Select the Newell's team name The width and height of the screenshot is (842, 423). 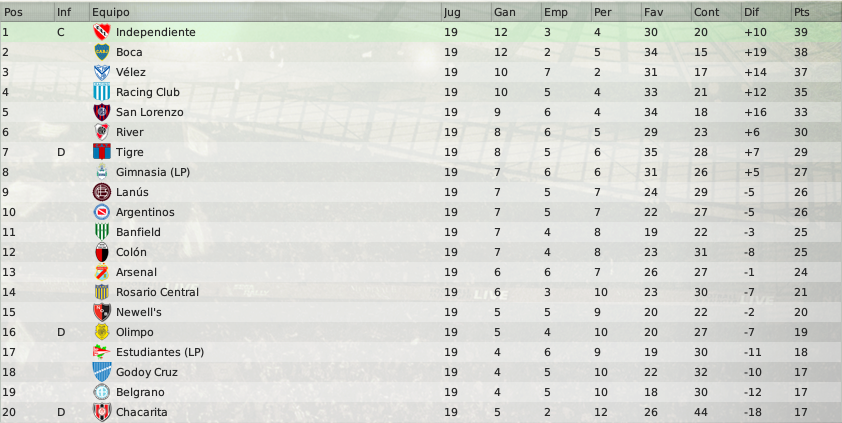point(139,312)
